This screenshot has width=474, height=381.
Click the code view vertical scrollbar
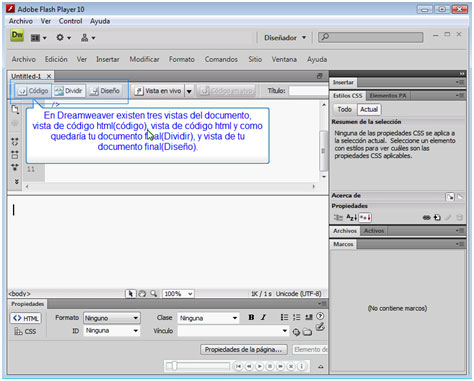[323, 150]
